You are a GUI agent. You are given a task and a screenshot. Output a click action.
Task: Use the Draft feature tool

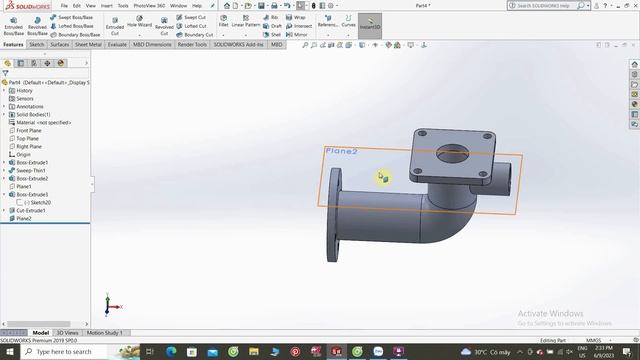(x=272, y=26)
